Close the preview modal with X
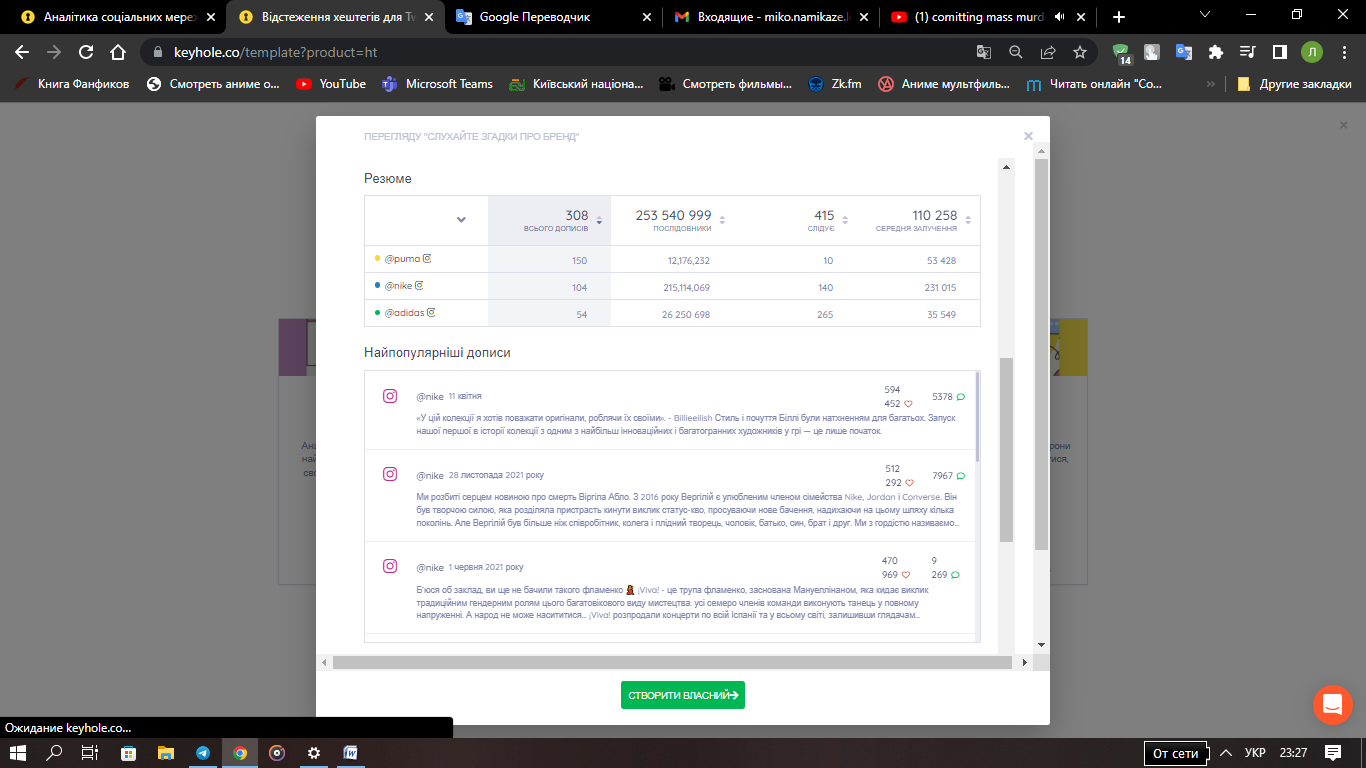This screenshot has height=768, width=1366. pyautogui.click(x=1028, y=136)
